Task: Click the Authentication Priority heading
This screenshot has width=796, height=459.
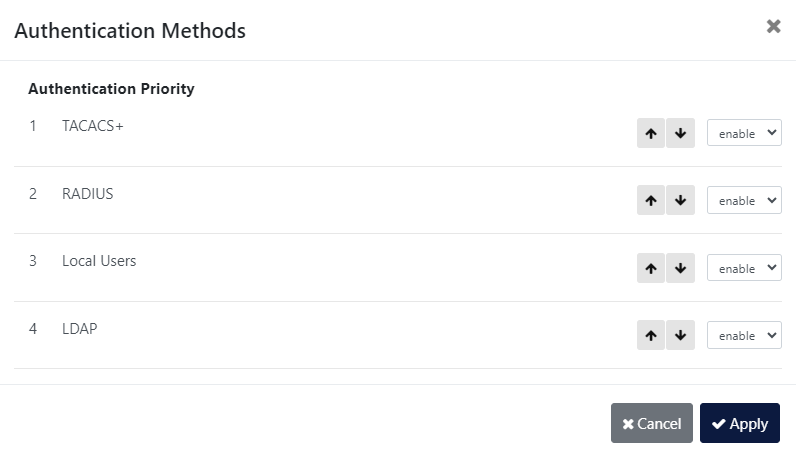Action: pos(111,89)
